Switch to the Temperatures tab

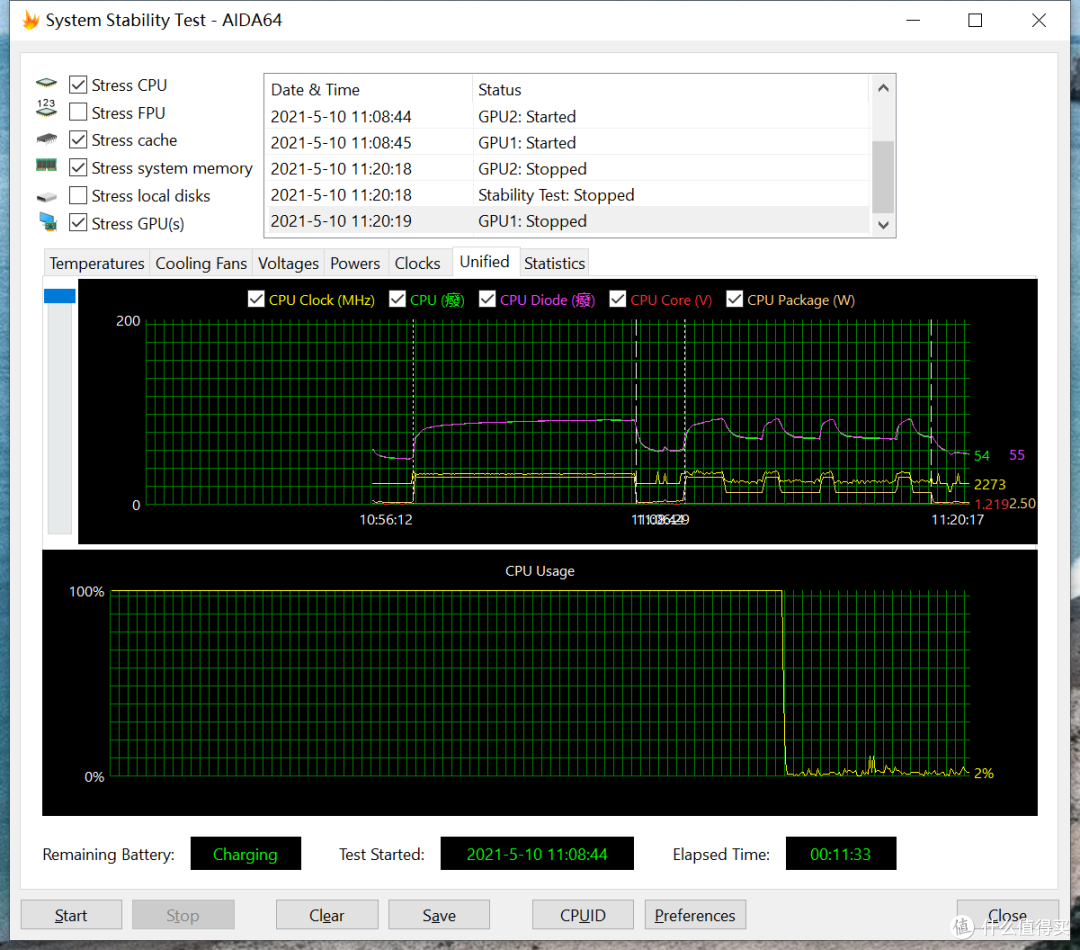click(x=97, y=263)
